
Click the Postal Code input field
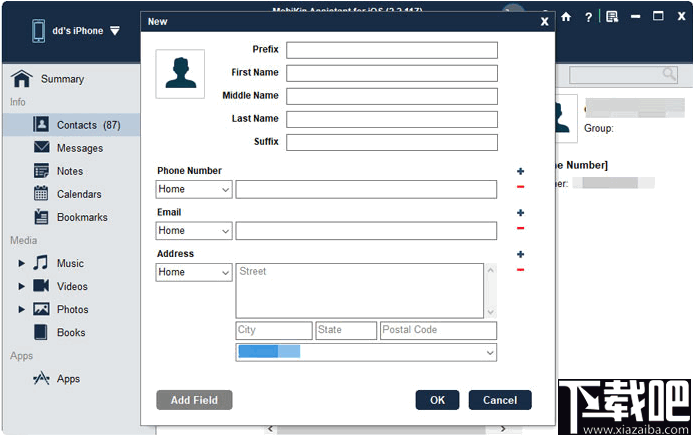tap(438, 330)
